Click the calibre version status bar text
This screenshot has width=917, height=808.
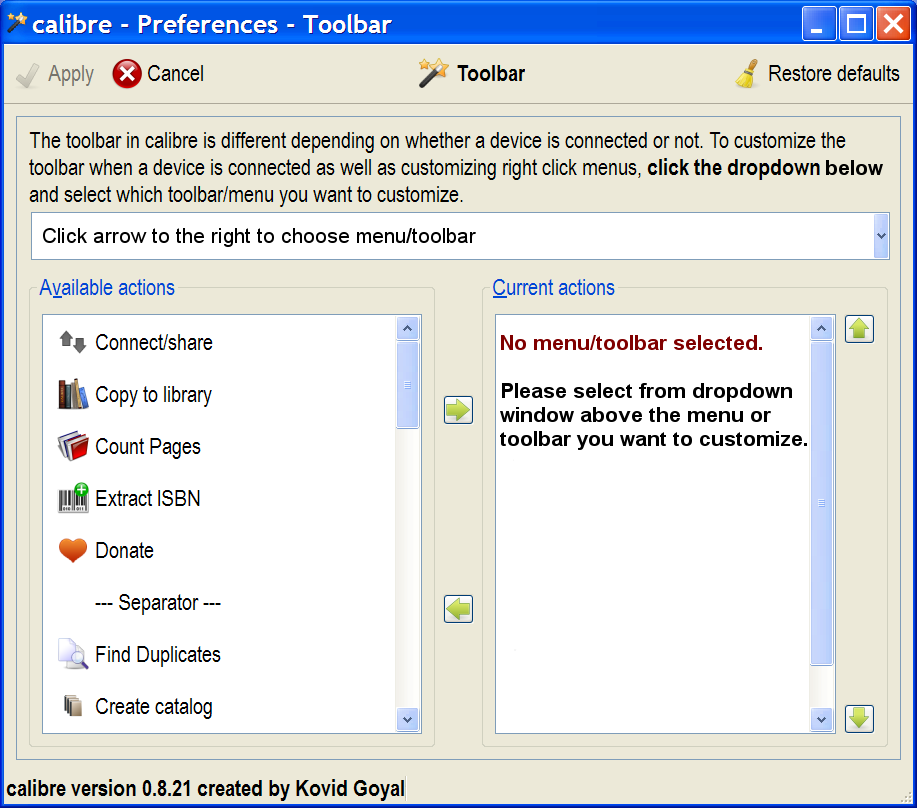click(205, 788)
